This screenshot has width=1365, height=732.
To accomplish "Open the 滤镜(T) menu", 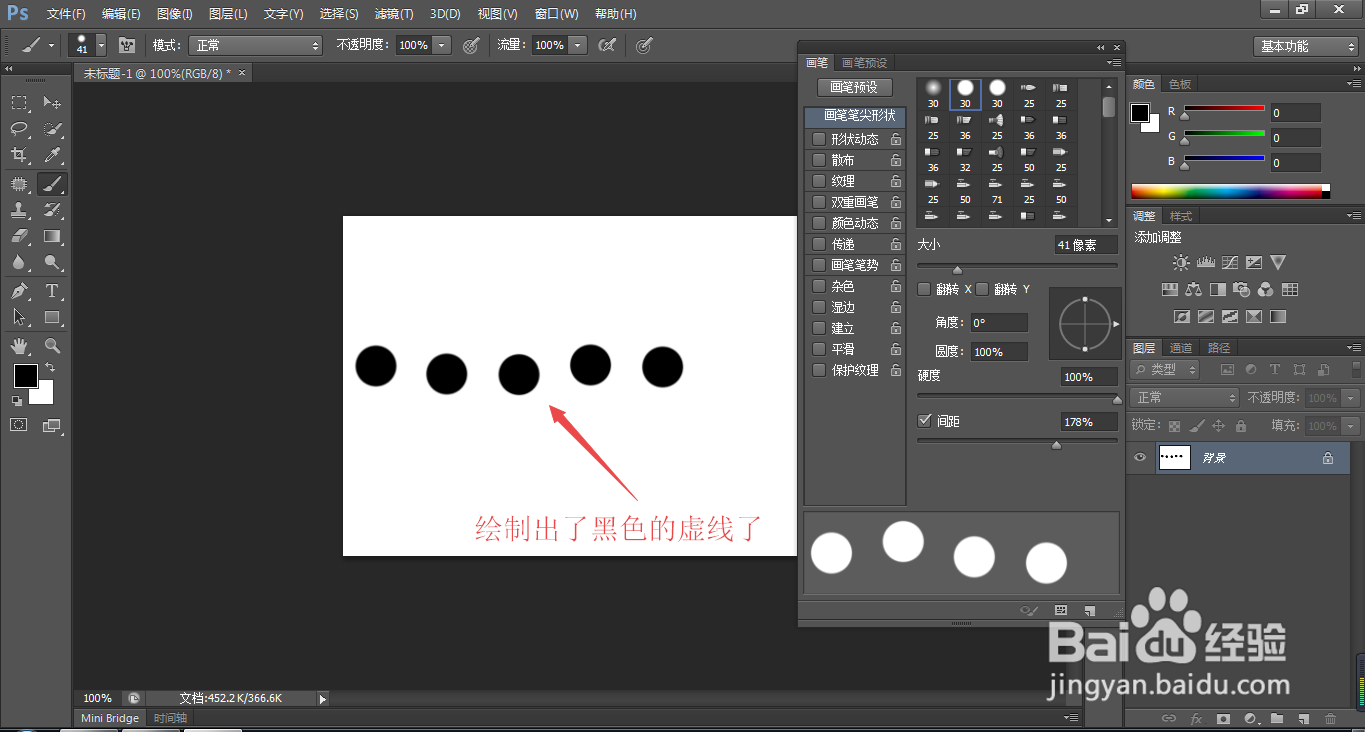I will pos(394,14).
